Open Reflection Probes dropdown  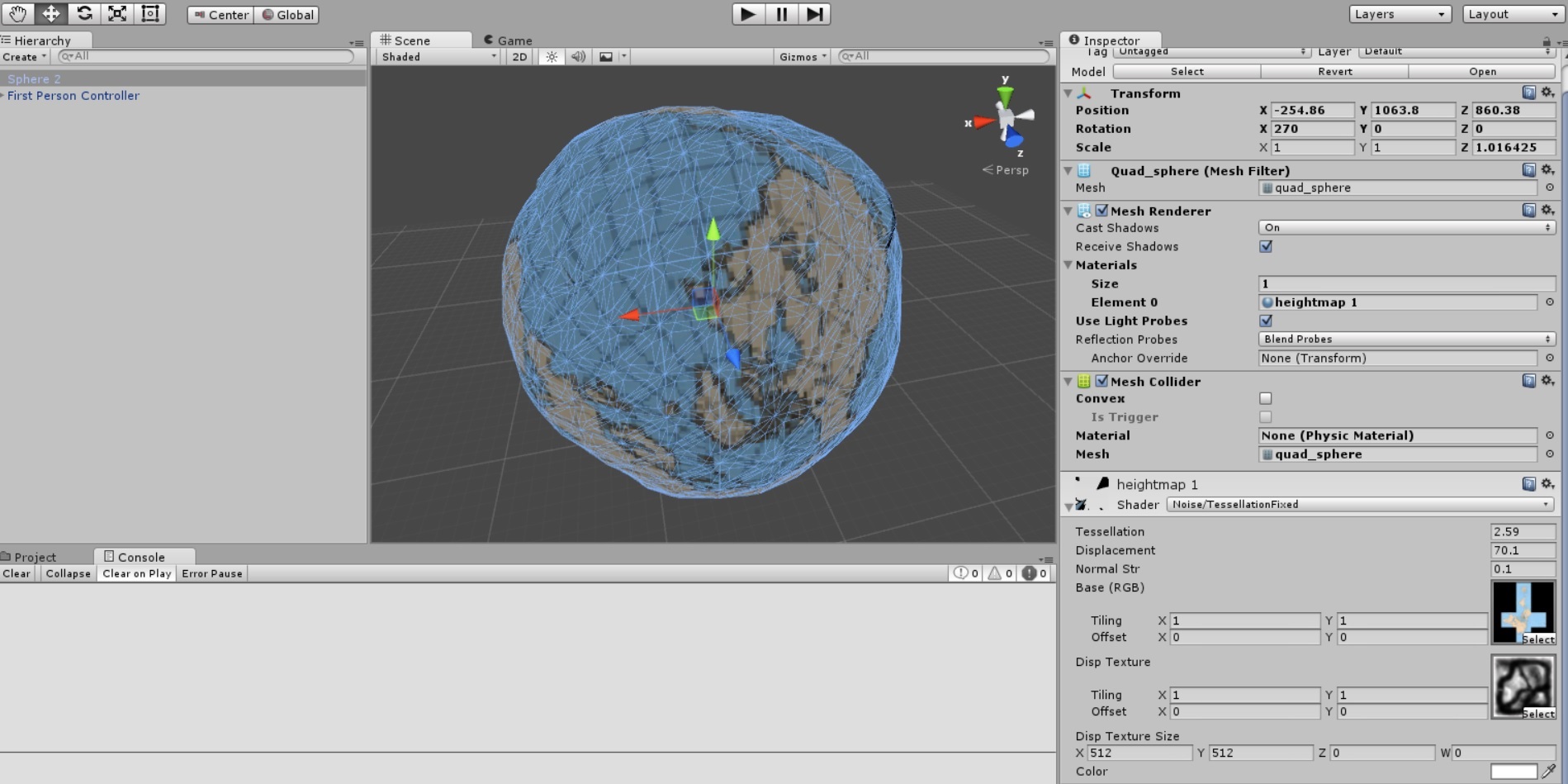[1407, 339]
